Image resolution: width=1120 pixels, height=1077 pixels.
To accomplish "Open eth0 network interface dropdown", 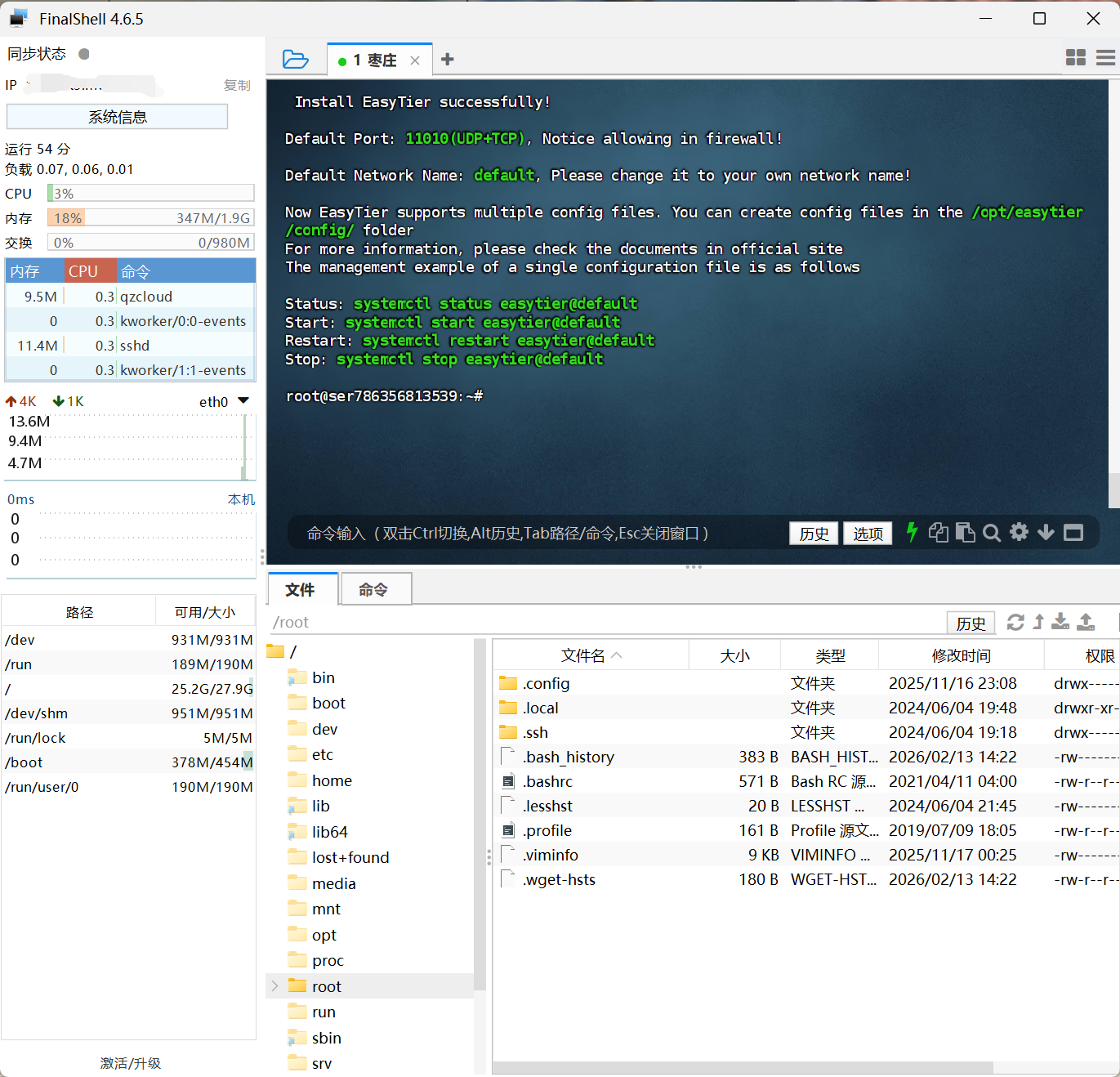I will (x=243, y=401).
